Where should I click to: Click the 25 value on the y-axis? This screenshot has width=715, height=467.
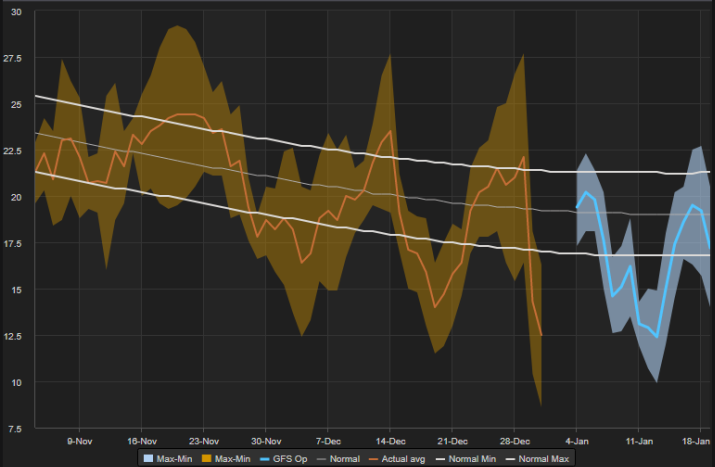tap(16, 104)
